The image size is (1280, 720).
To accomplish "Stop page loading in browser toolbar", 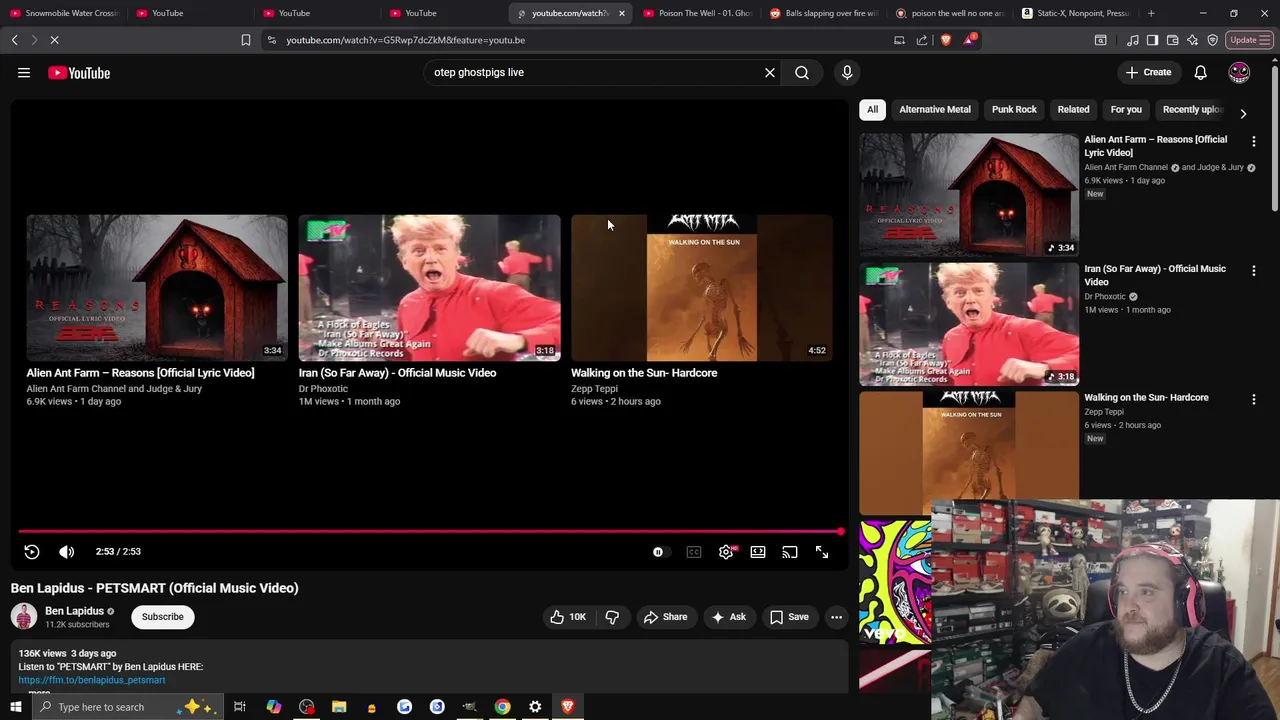I will 54,40.
